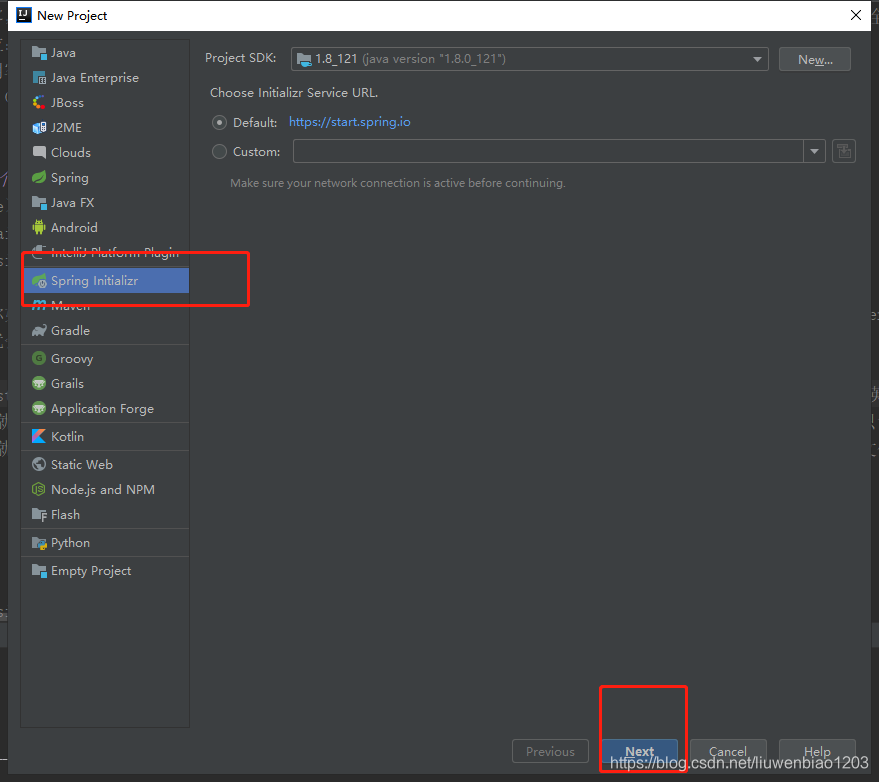
Task: Select Flash in the project list
Action: tap(105, 515)
